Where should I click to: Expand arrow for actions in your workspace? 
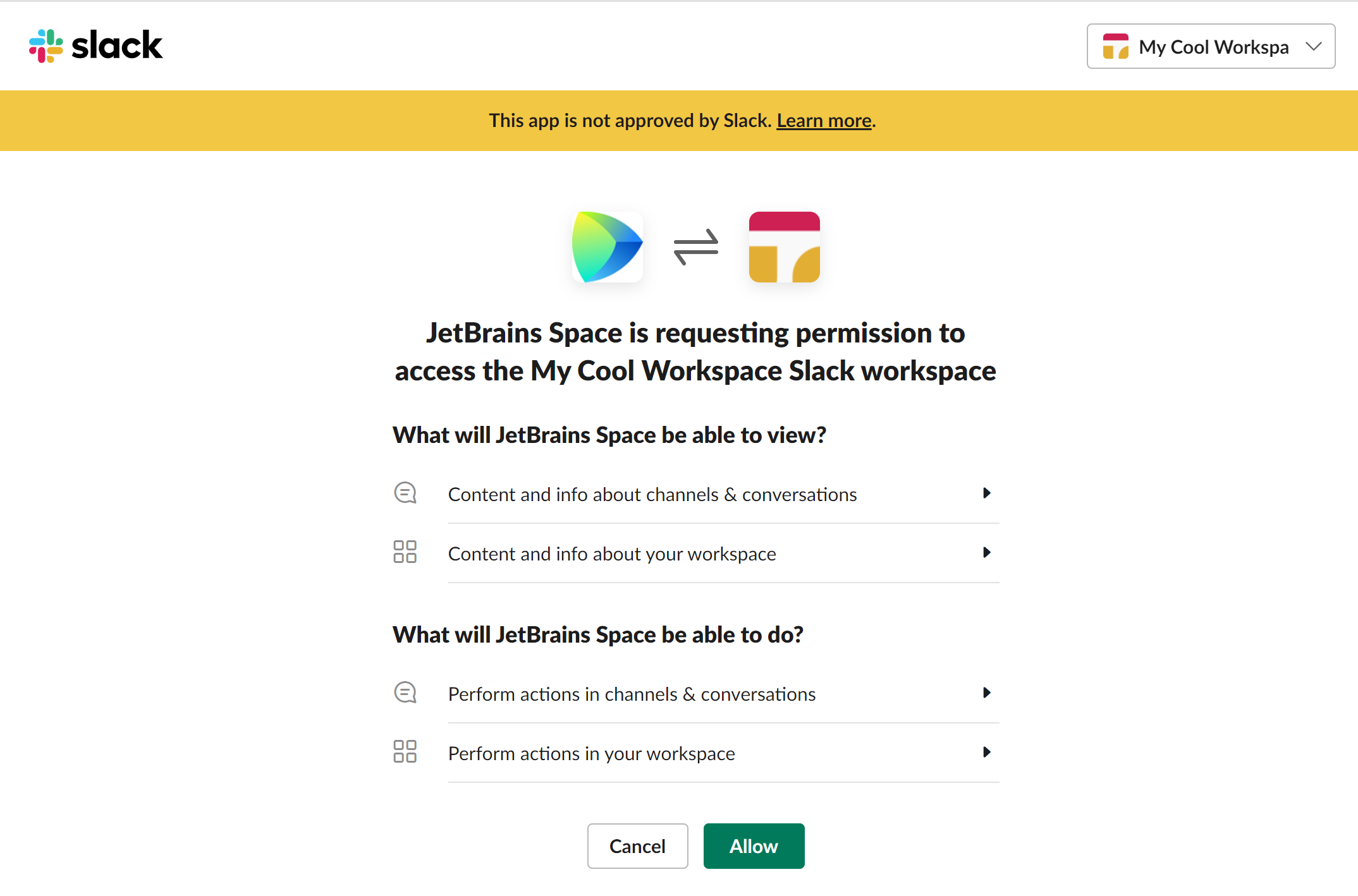[x=986, y=752]
